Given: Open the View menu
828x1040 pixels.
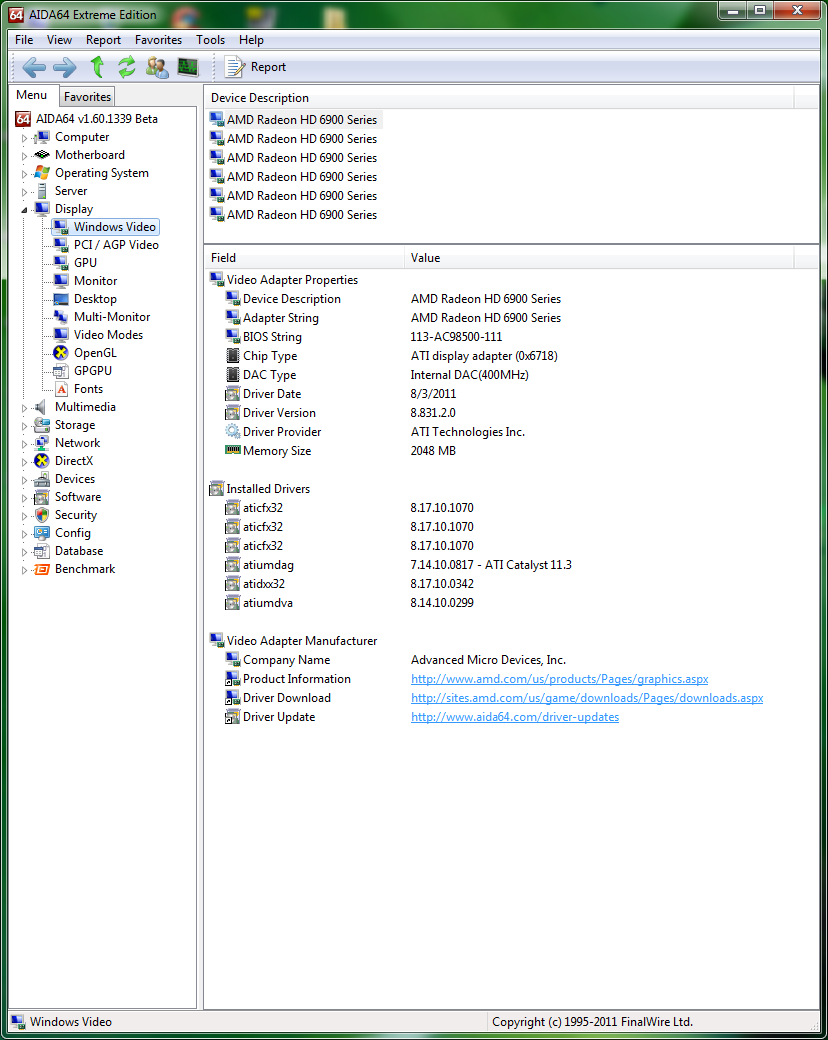Looking at the screenshot, I should pyautogui.click(x=59, y=40).
